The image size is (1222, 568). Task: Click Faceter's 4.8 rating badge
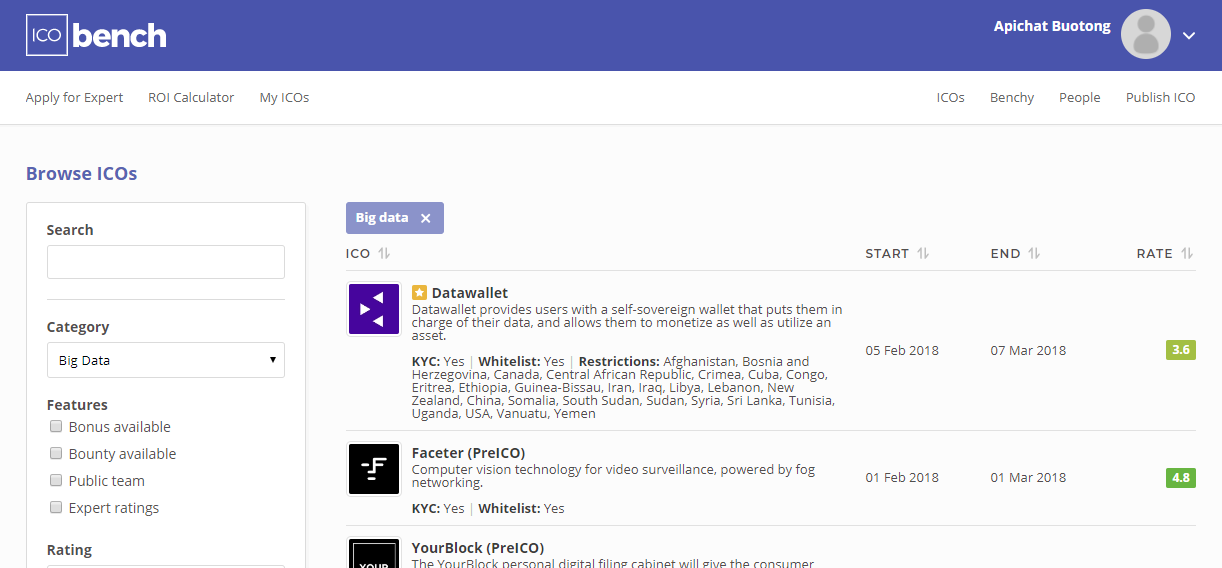point(1181,477)
